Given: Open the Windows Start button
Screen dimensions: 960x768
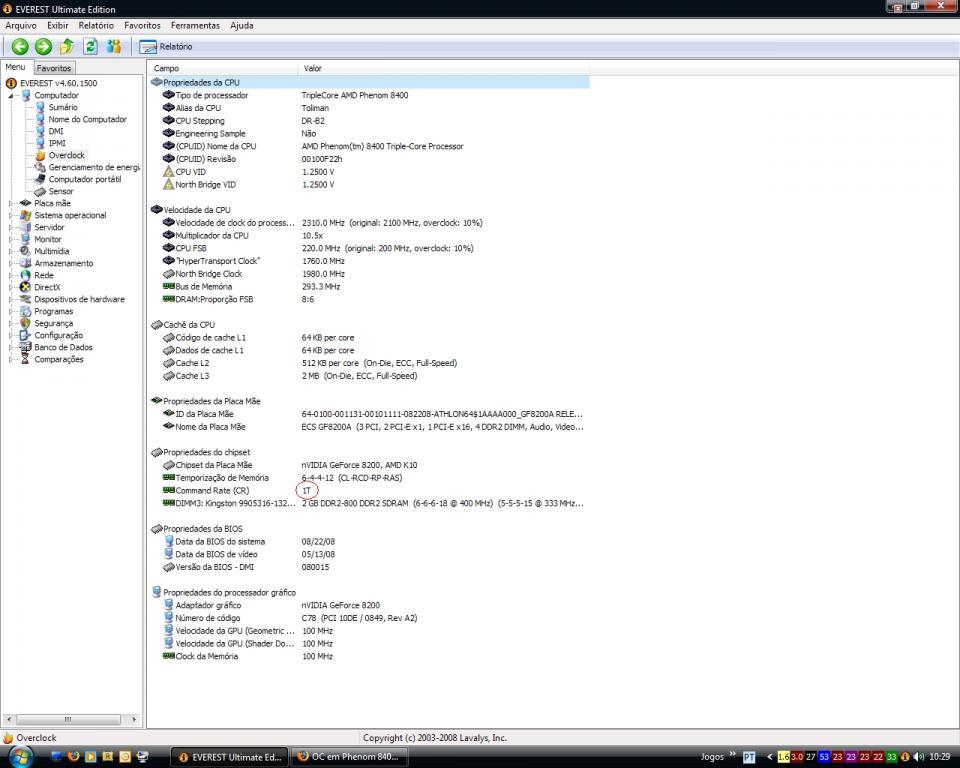Looking at the screenshot, I should coord(20,756).
